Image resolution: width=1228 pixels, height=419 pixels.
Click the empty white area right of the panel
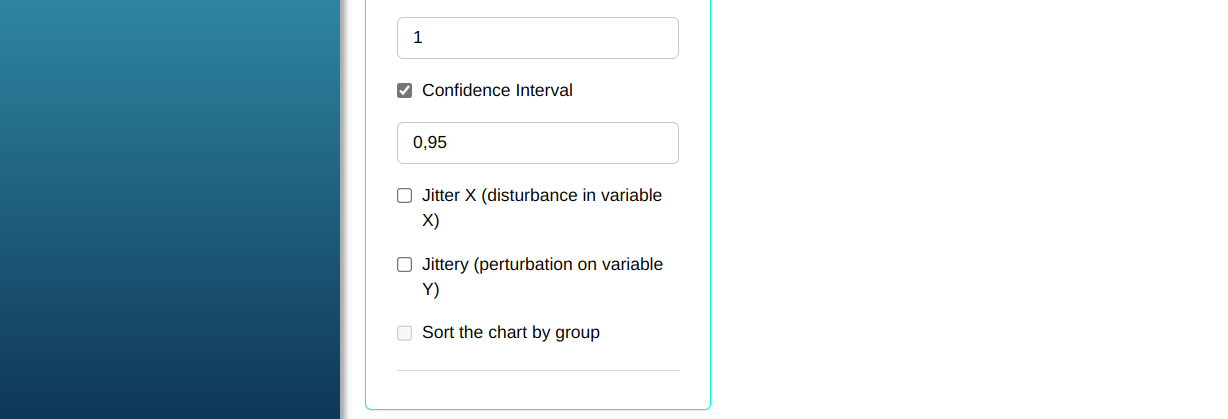[x=960, y=210]
